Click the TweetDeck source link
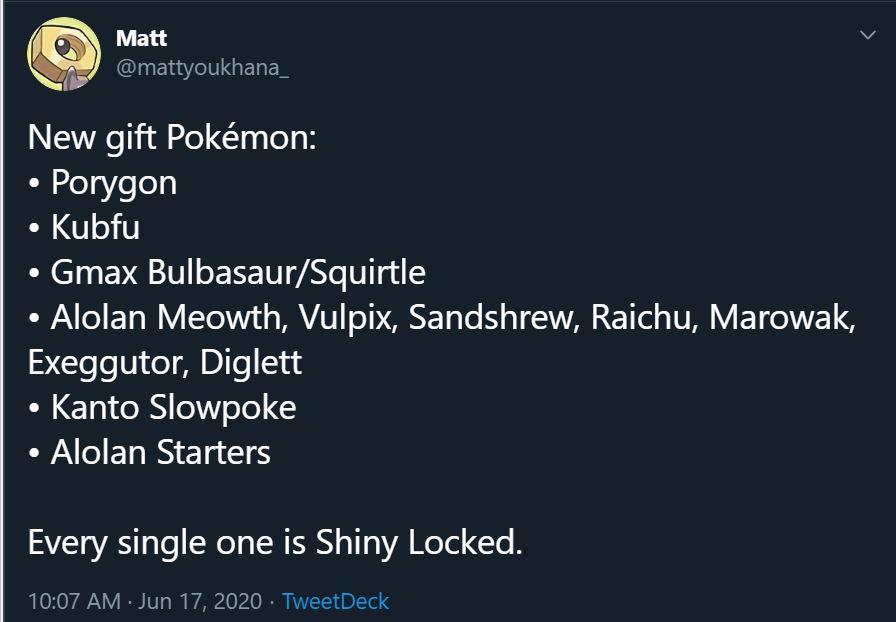This screenshot has height=622, width=896. click(335, 601)
